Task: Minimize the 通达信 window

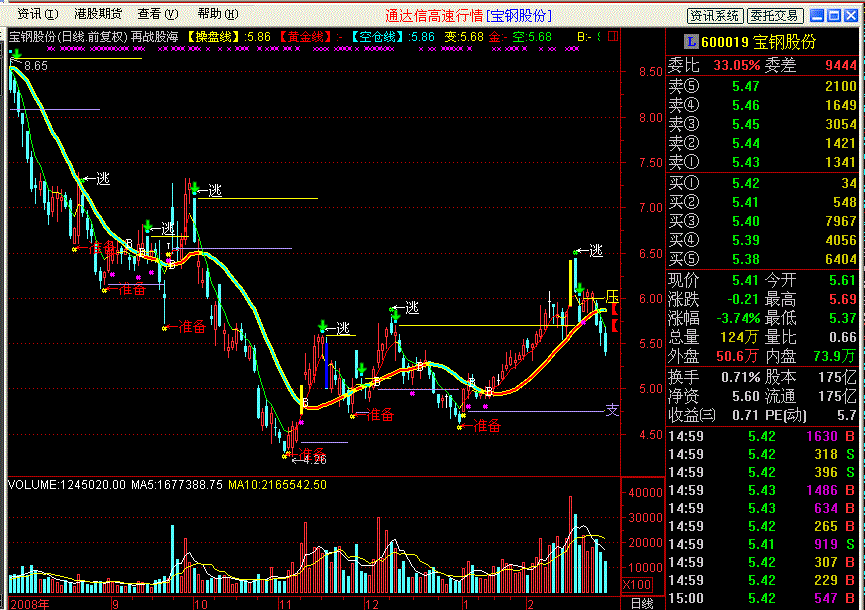Action: [x=817, y=16]
